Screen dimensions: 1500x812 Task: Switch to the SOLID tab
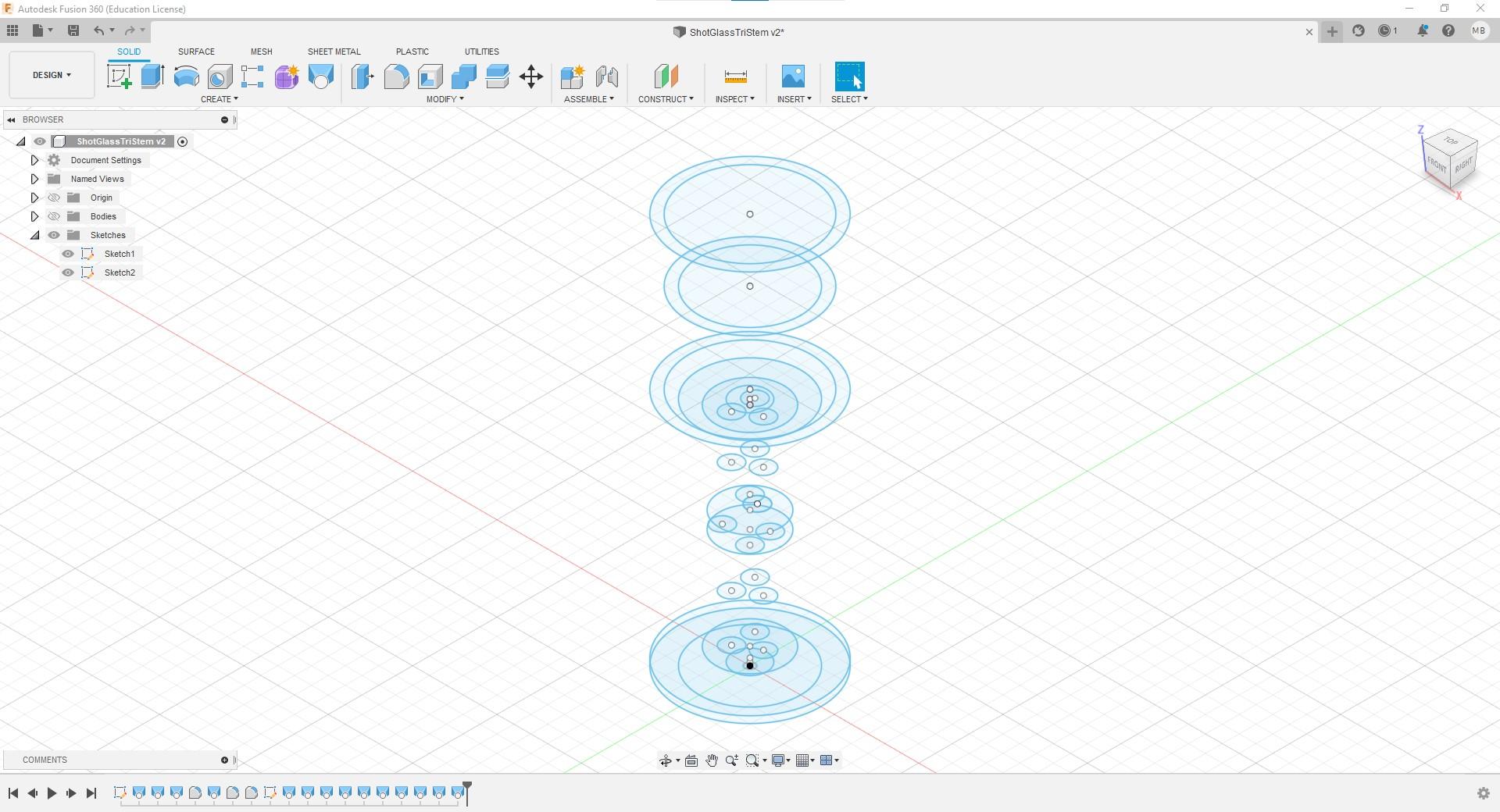click(129, 52)
